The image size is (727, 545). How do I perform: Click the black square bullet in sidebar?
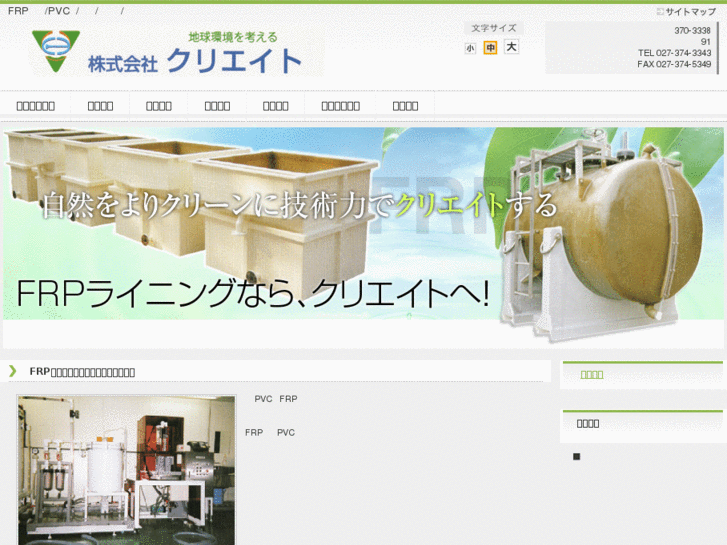point(576,457)
